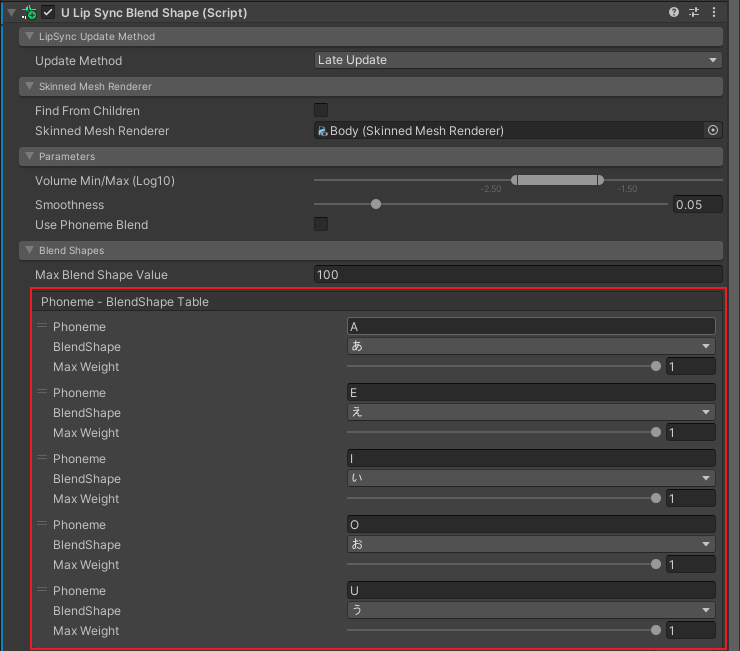Click the Phoneme text field containing A
Viewport: 740px width, 651px height.
pyautogui.click(x=531, y=326)
